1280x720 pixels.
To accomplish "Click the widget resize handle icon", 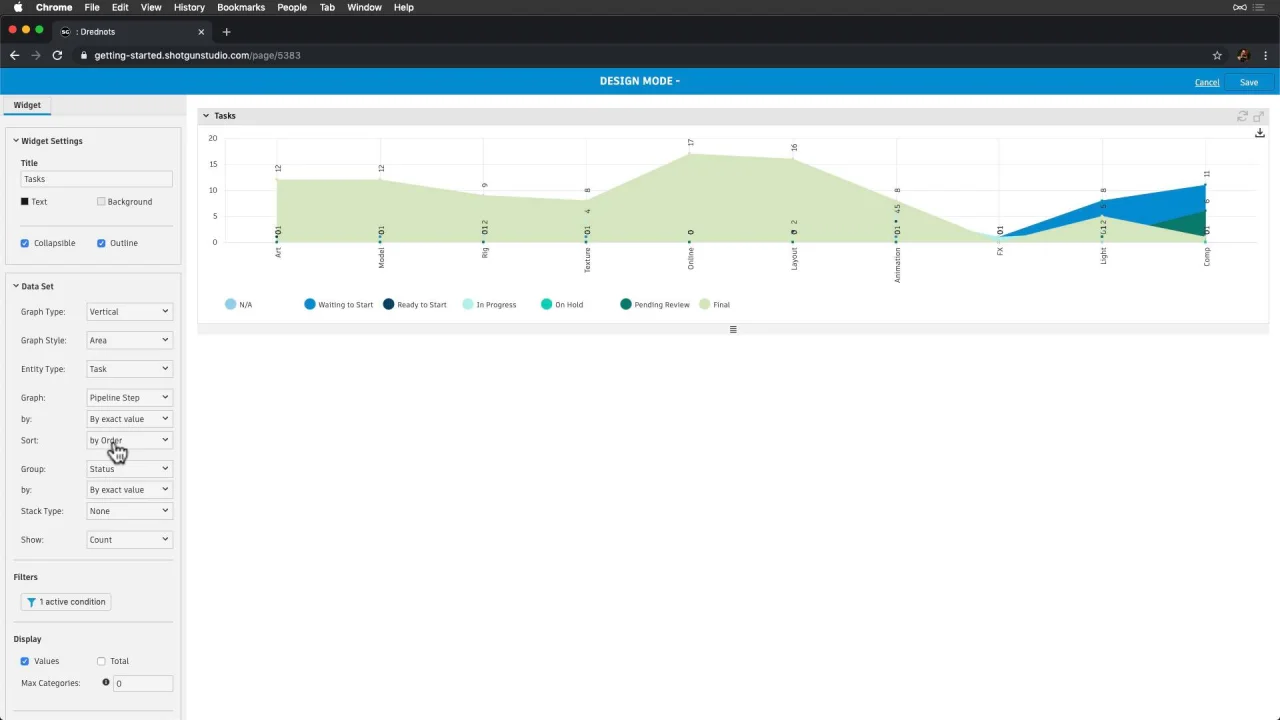I will [x=733, y=329].
